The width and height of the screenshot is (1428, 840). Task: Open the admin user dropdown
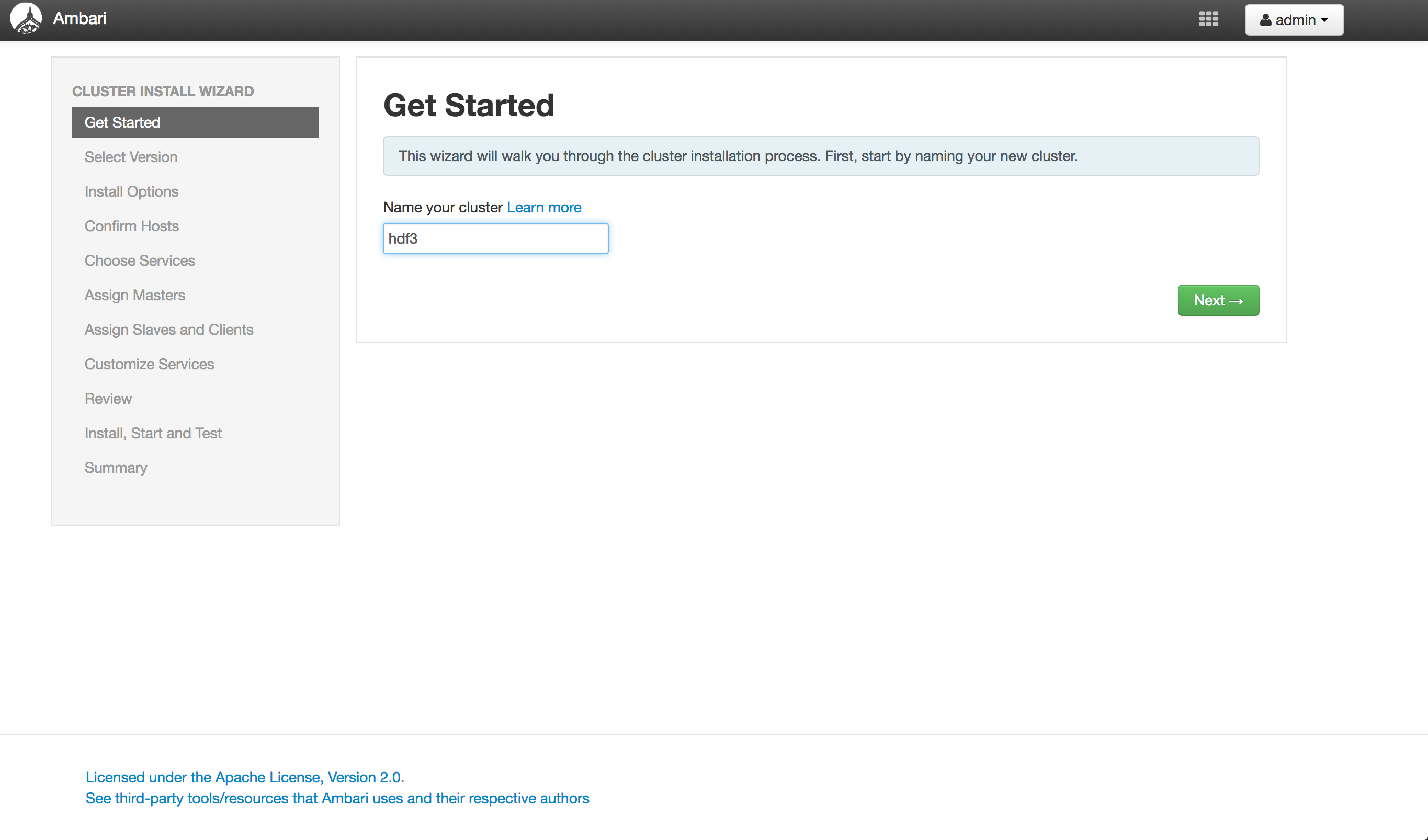(x=1294, y=20)
